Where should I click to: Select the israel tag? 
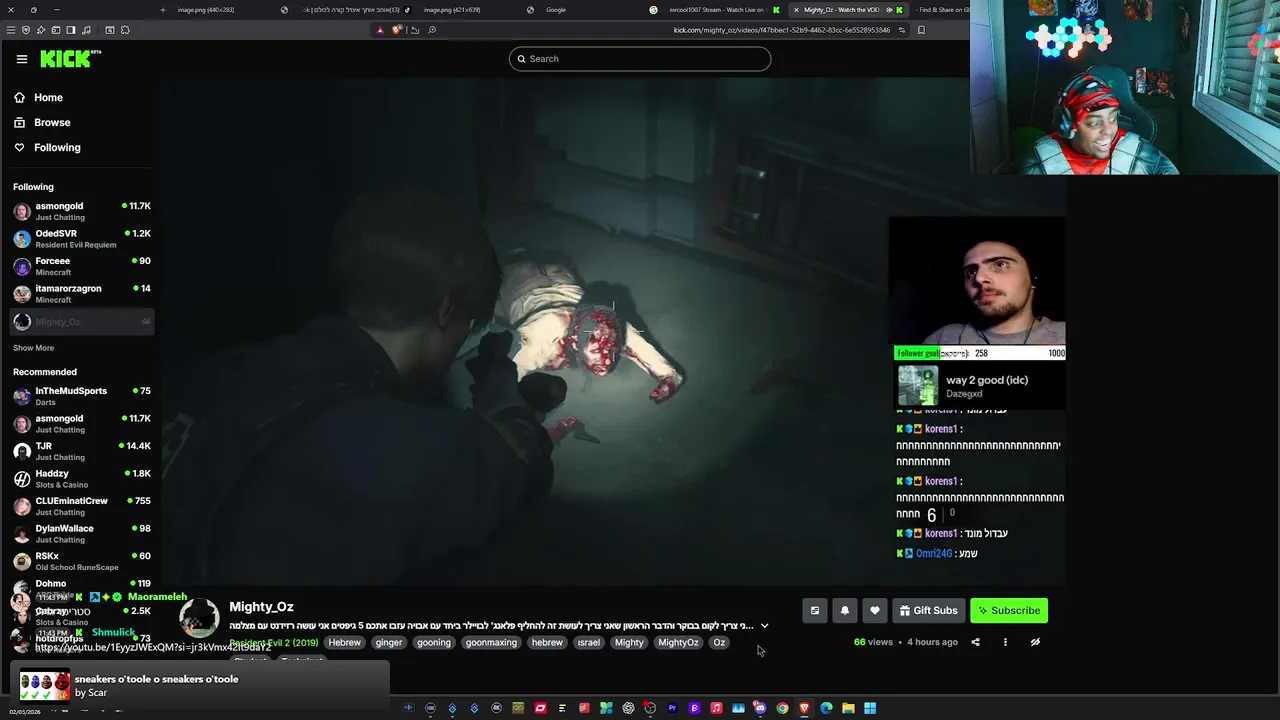(x=589, y=642)
